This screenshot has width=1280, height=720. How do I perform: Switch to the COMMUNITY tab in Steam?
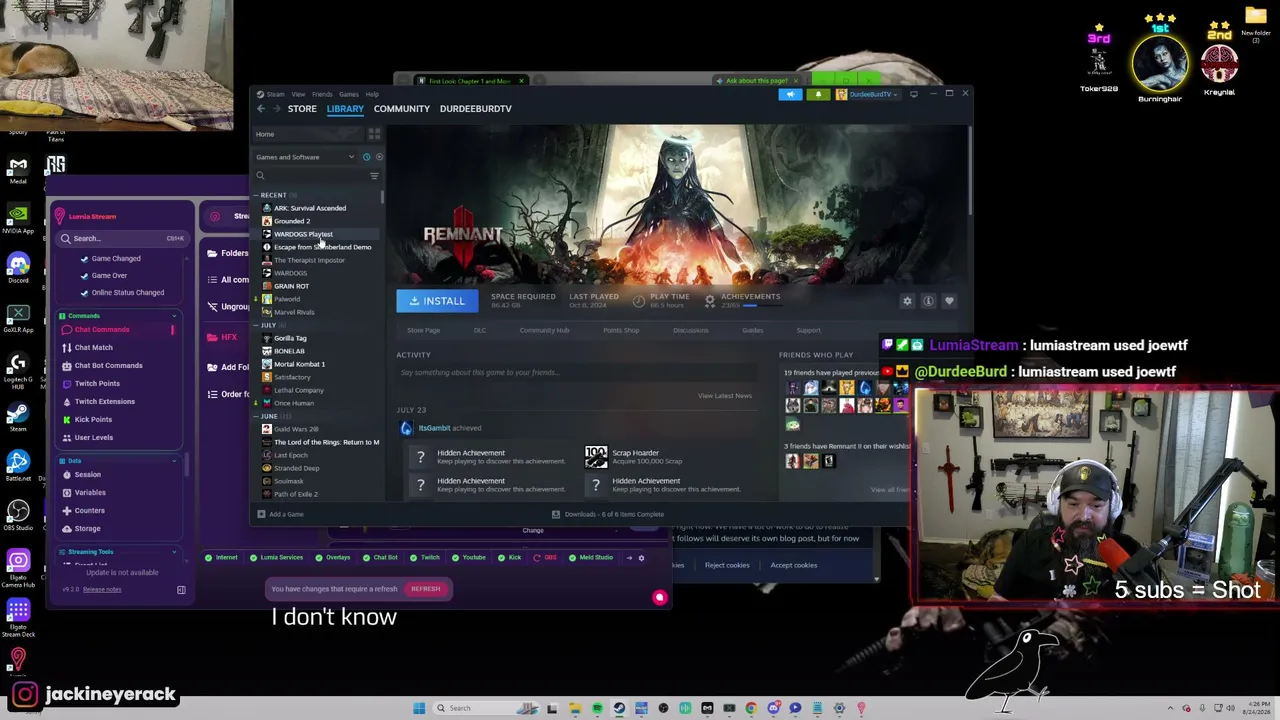402,109
